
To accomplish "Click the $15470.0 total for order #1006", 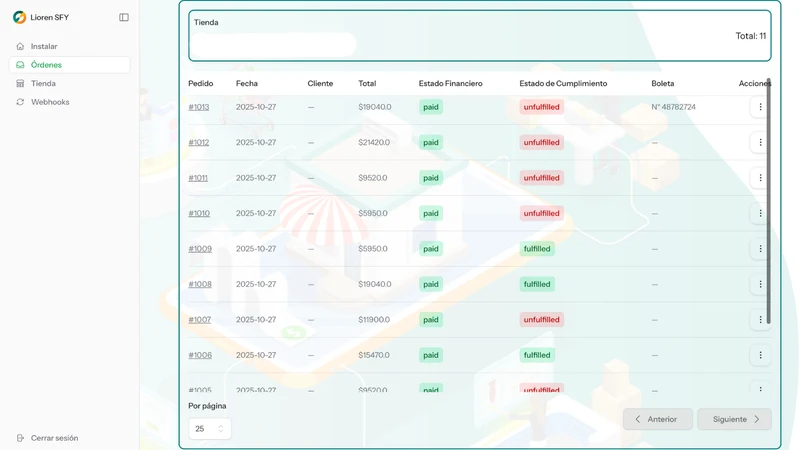I will pos(373,355).
